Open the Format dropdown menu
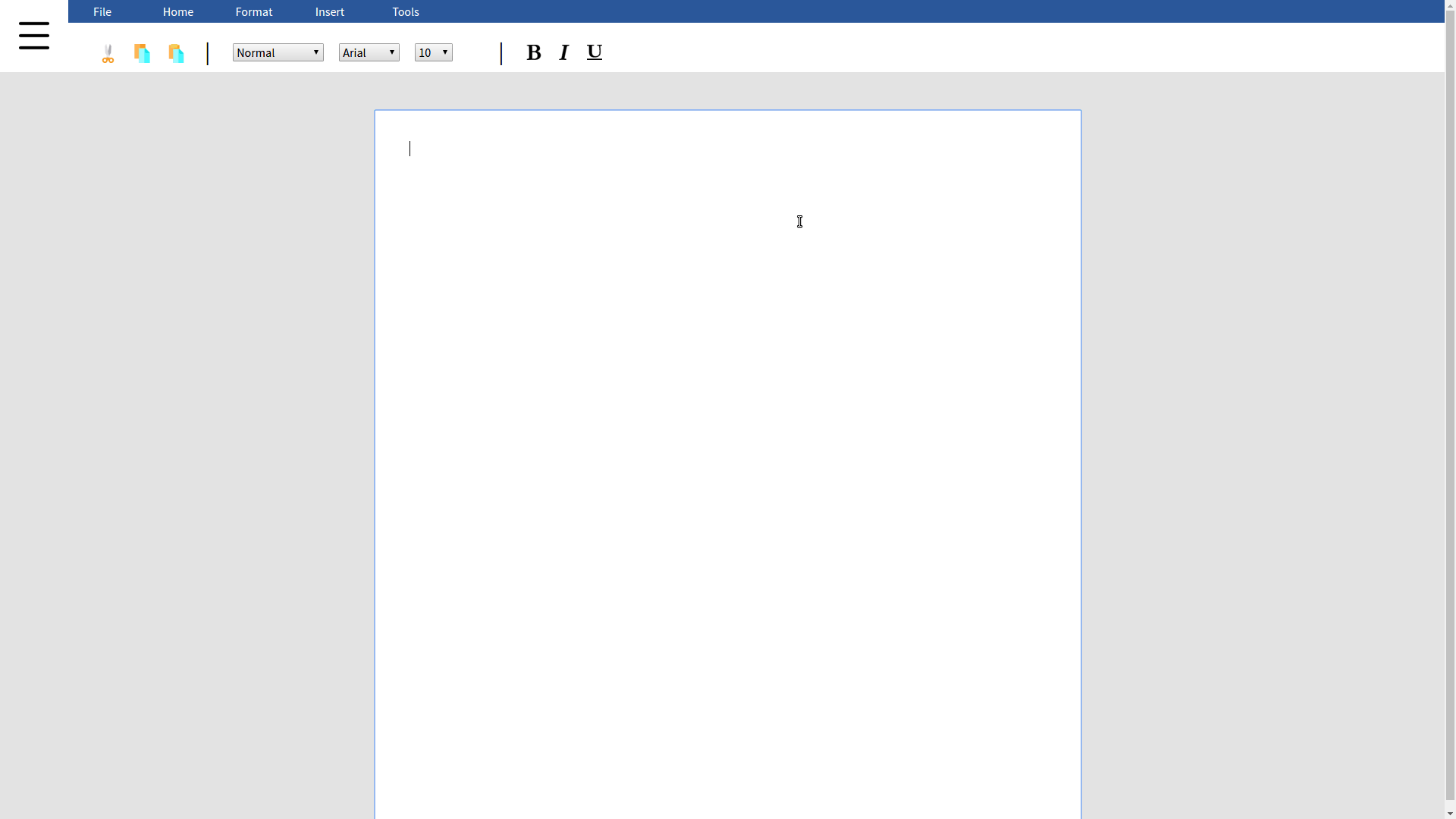This screenshot has width=1456, height=819. 254,11
